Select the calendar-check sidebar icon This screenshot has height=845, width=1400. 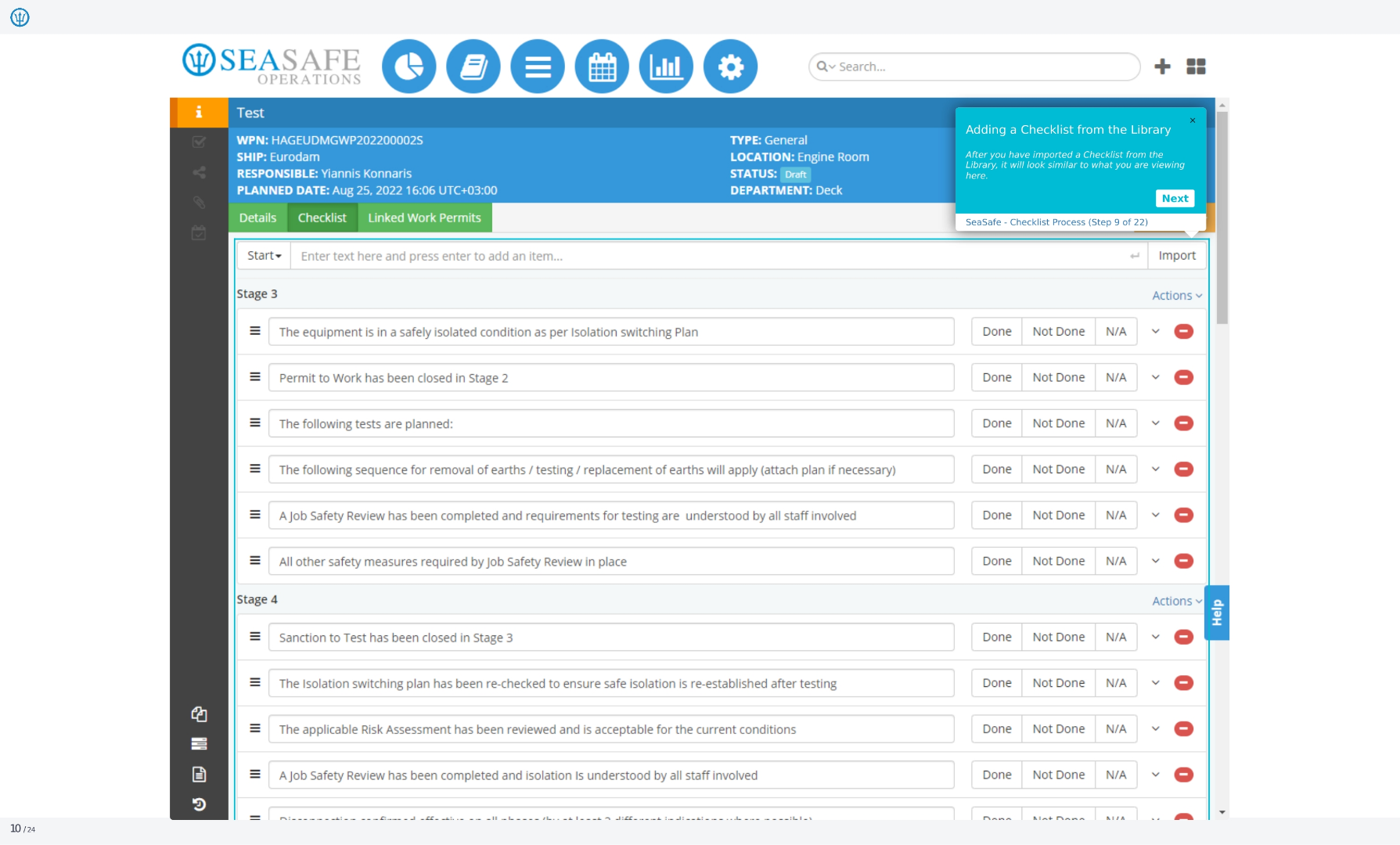click(x=199, y=233)
